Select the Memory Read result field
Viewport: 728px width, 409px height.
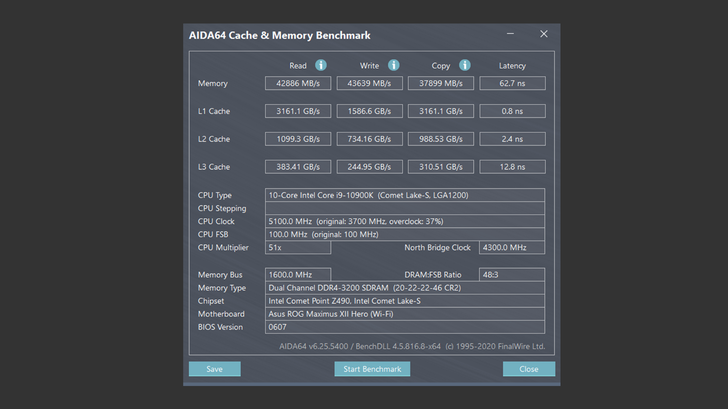coord(297,84)
